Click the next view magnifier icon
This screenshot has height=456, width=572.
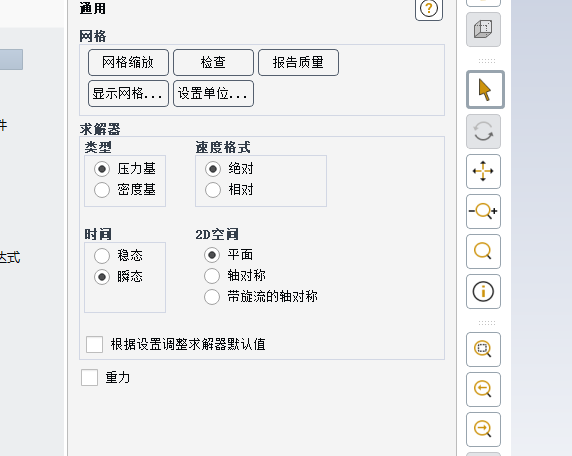[483, 429]
